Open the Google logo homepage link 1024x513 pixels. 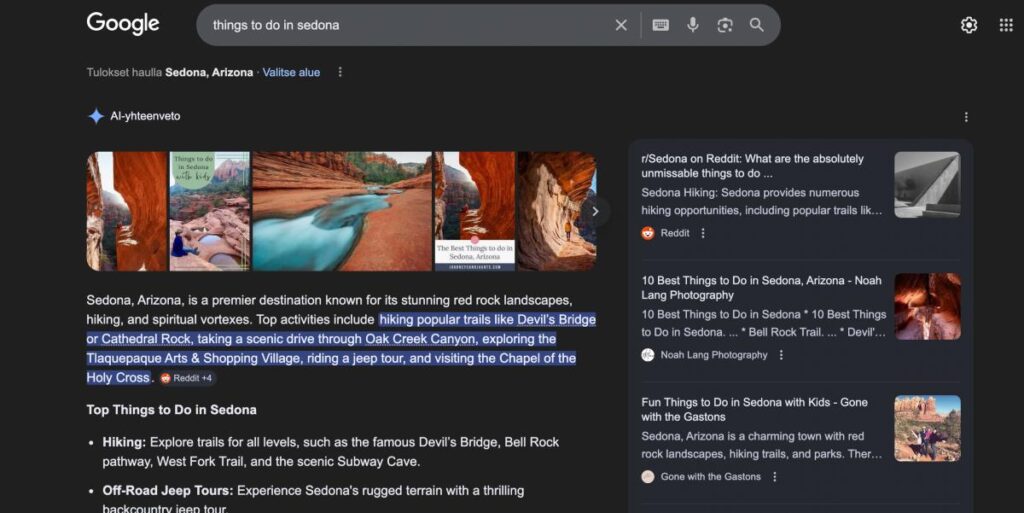[123, 23]
